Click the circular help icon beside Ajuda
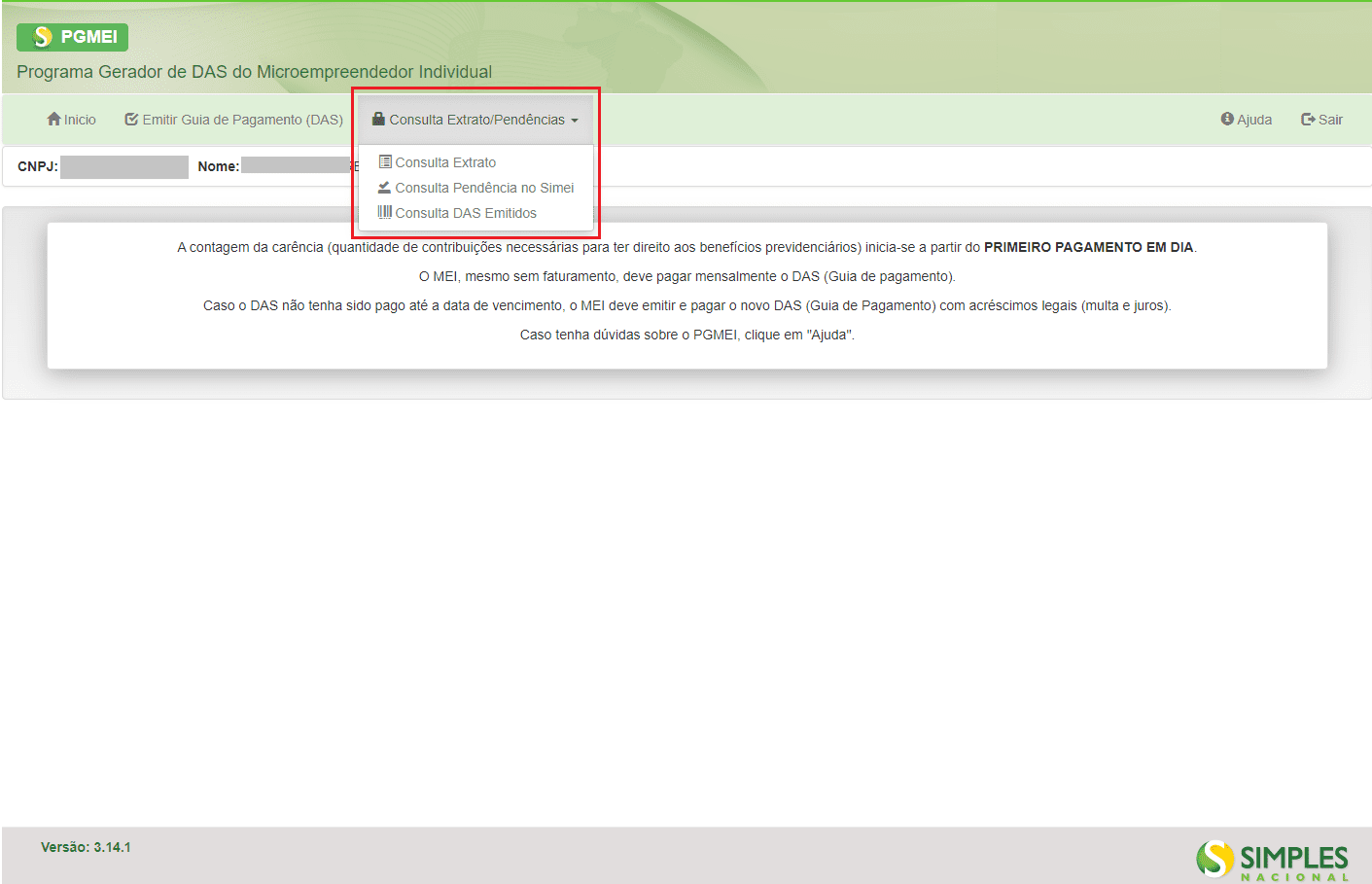 (x=1227, y=119)
